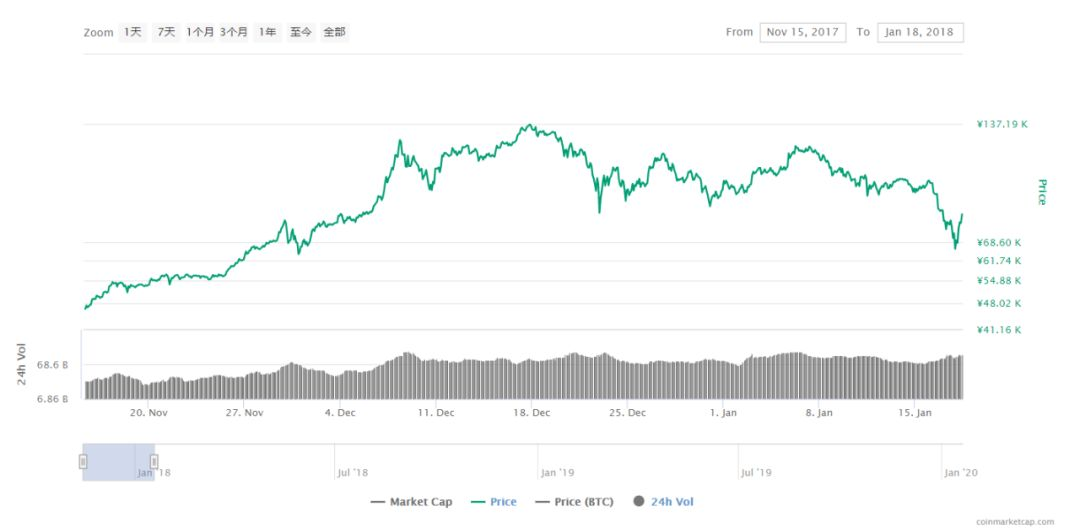1080x528 pixels.
Task: Set zoom to 至今 year-to-date
Action: tap(301, 32)
